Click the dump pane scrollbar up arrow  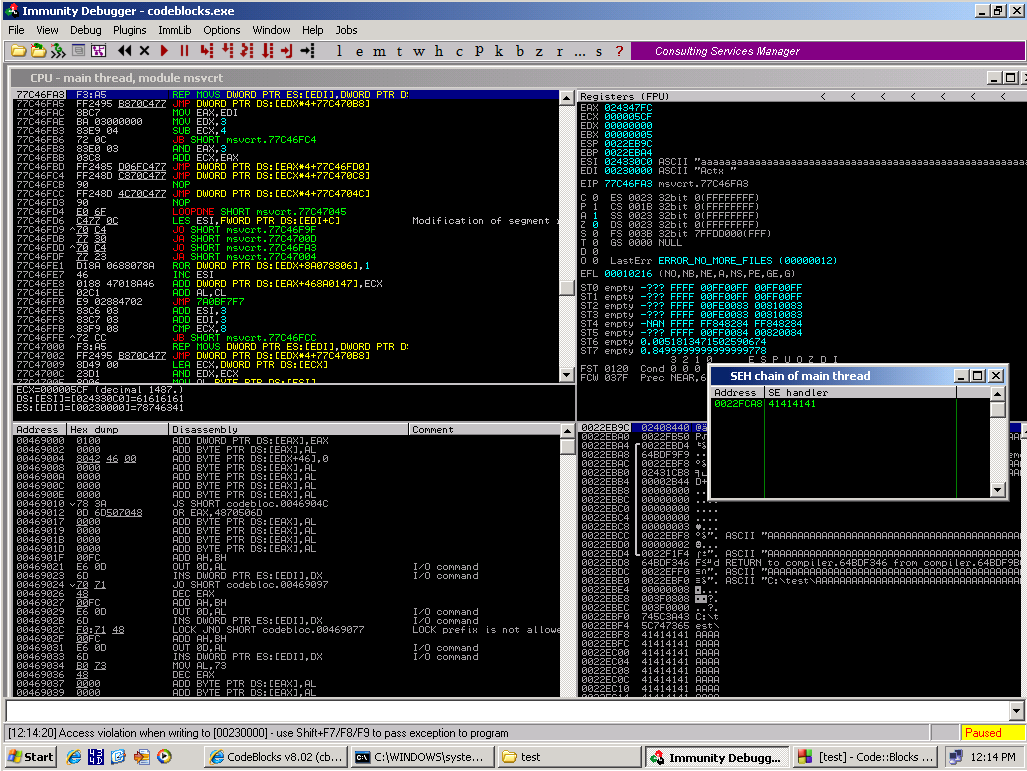pyautogui.click(x=567, y=431)
